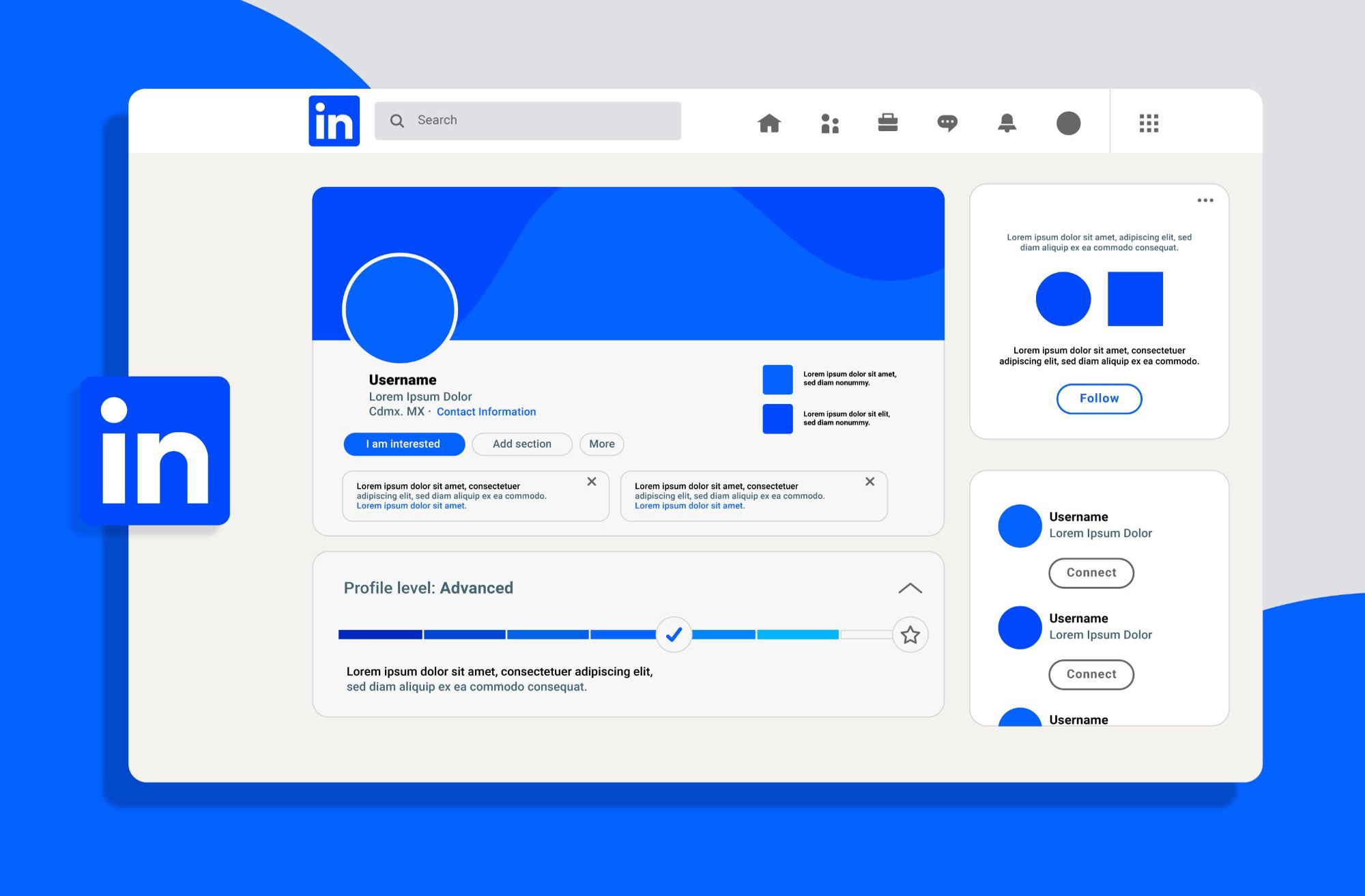Click the Follow button on sidebar card
Viewport: 1365px width, 896px height.
[1098, 397]
